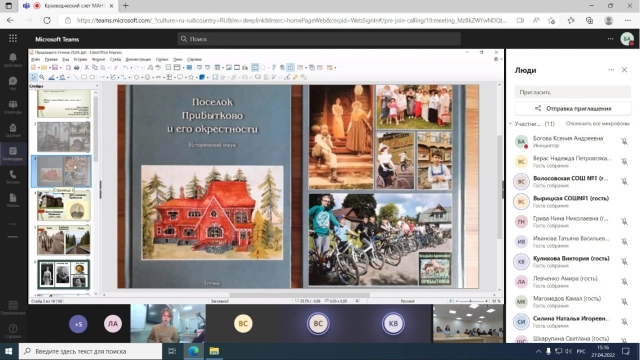Open Apps (Приложения) in Teams rail

(x=13, y=308)
